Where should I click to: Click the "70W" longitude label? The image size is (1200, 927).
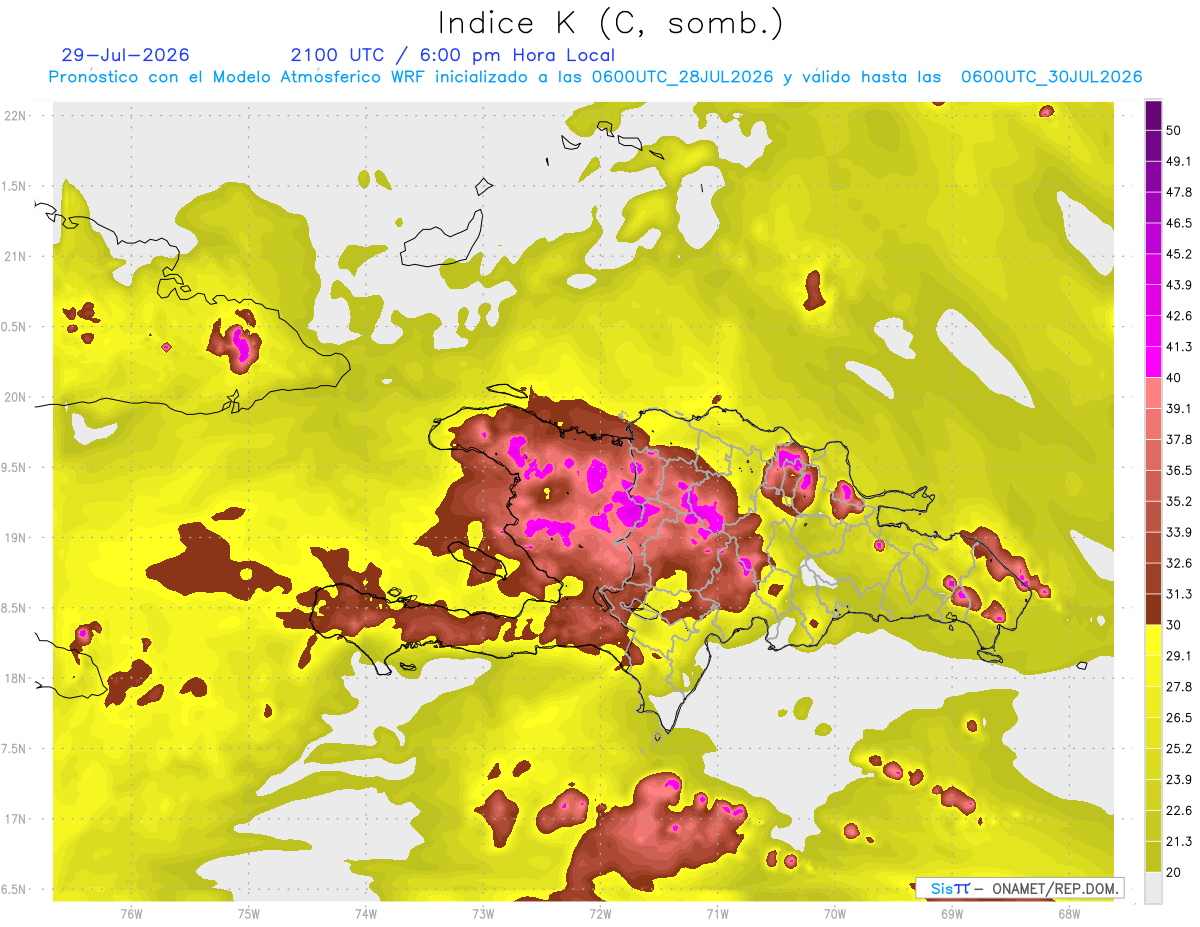[x=835, y=913]
